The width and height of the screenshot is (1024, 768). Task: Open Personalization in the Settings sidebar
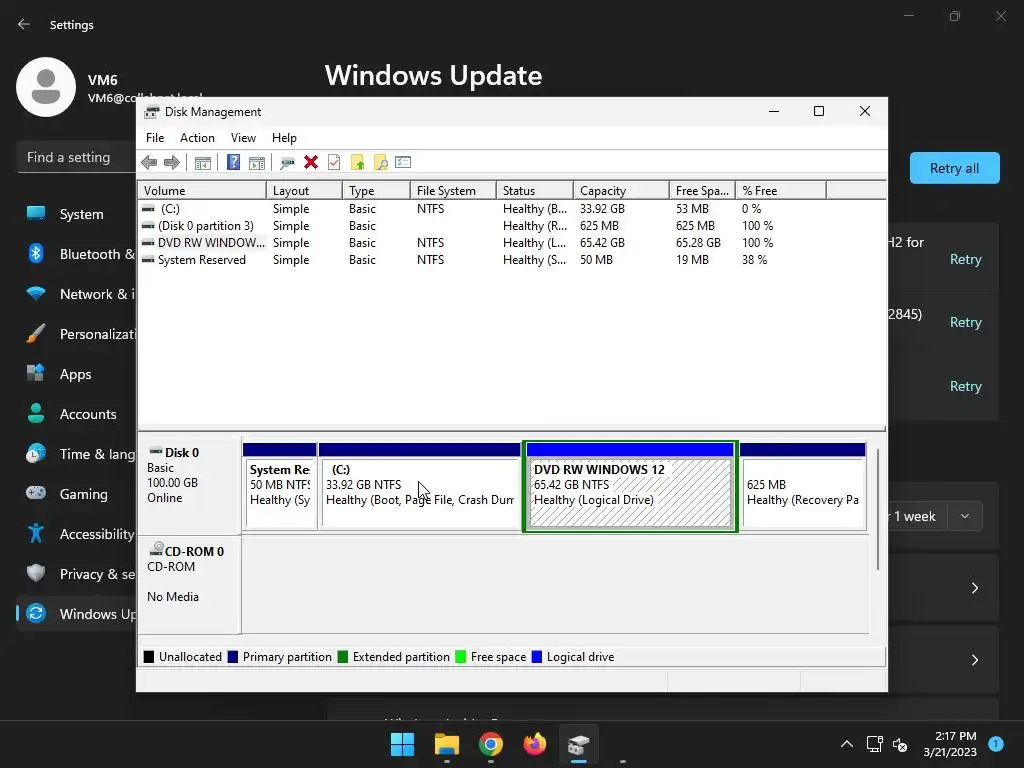point(76,334)
